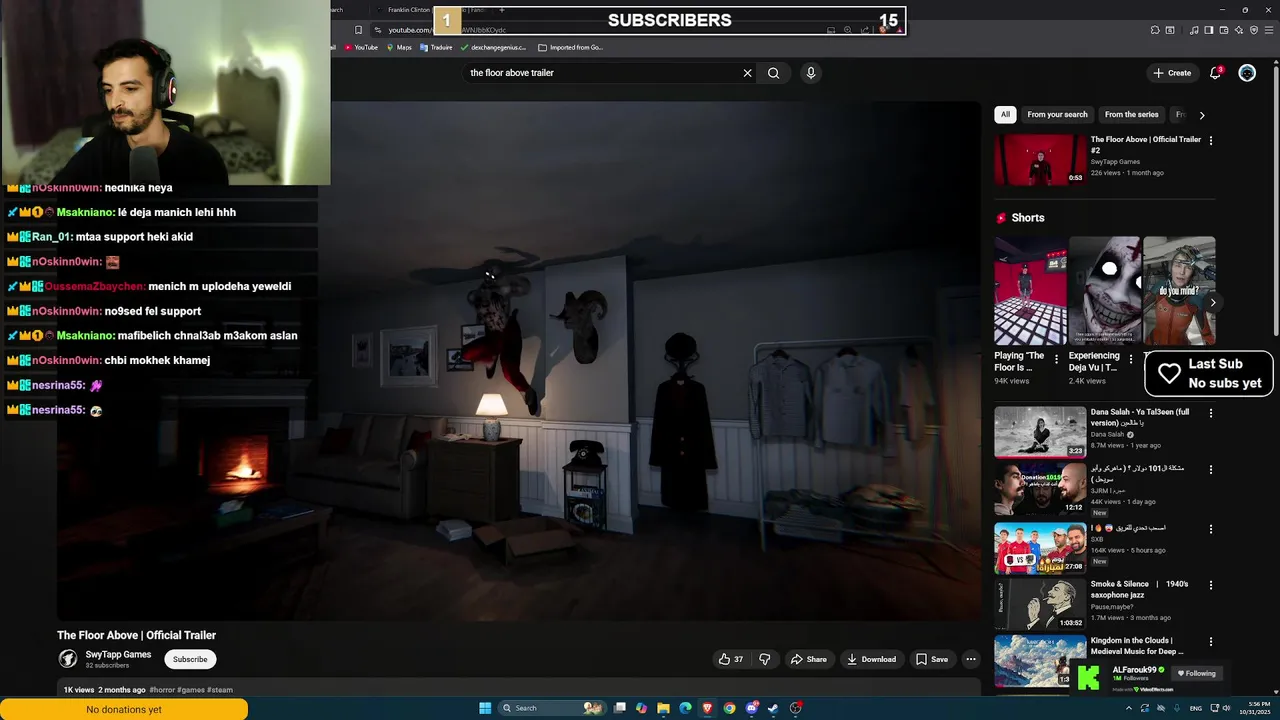The height and width of the screenshot is (720, 1280).
Task: Open Discord from the taskbar
Action: pyautogui.click(x=751, y=708)
